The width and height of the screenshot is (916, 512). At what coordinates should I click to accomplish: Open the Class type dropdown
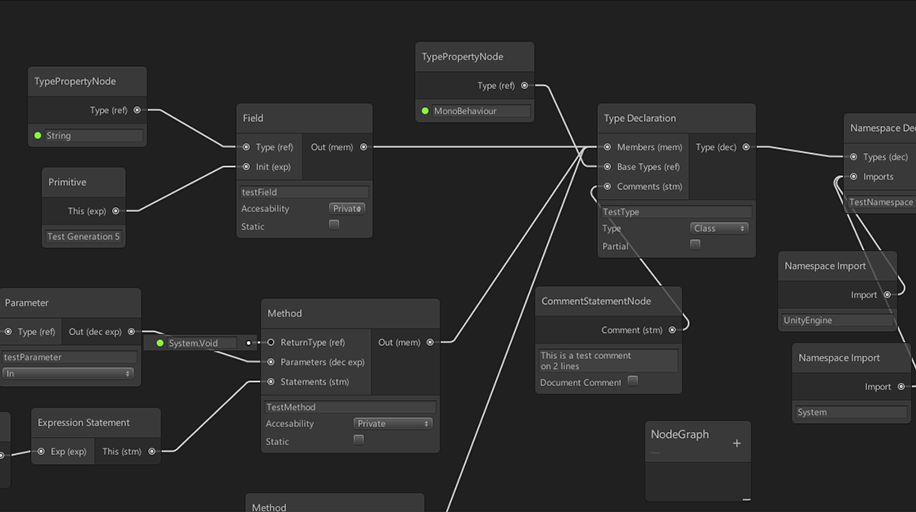point(719,228)
